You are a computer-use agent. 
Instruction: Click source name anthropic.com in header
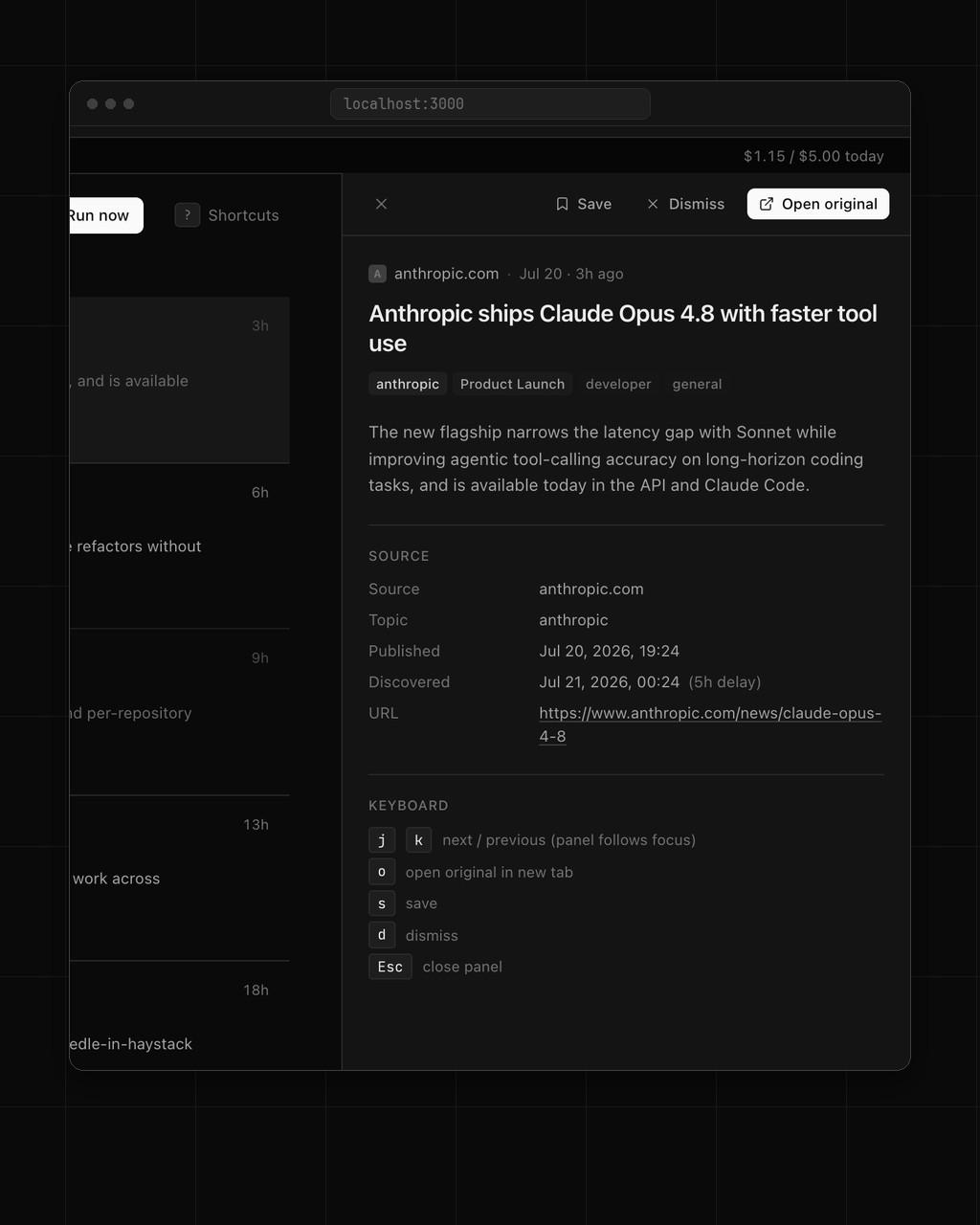coord(447,274)
